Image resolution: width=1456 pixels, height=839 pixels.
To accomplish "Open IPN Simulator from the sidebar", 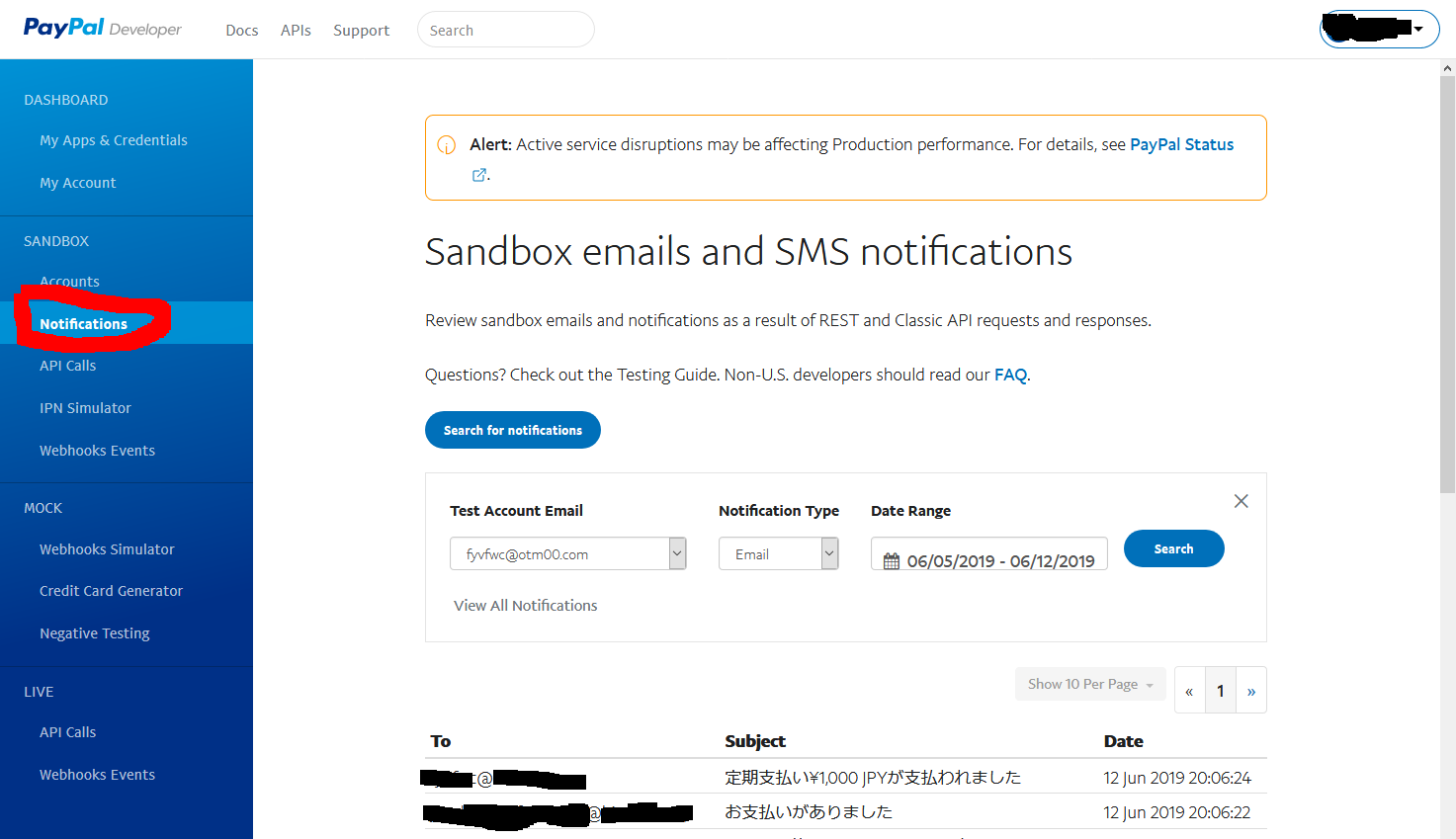I will click(x=85, y=408).
